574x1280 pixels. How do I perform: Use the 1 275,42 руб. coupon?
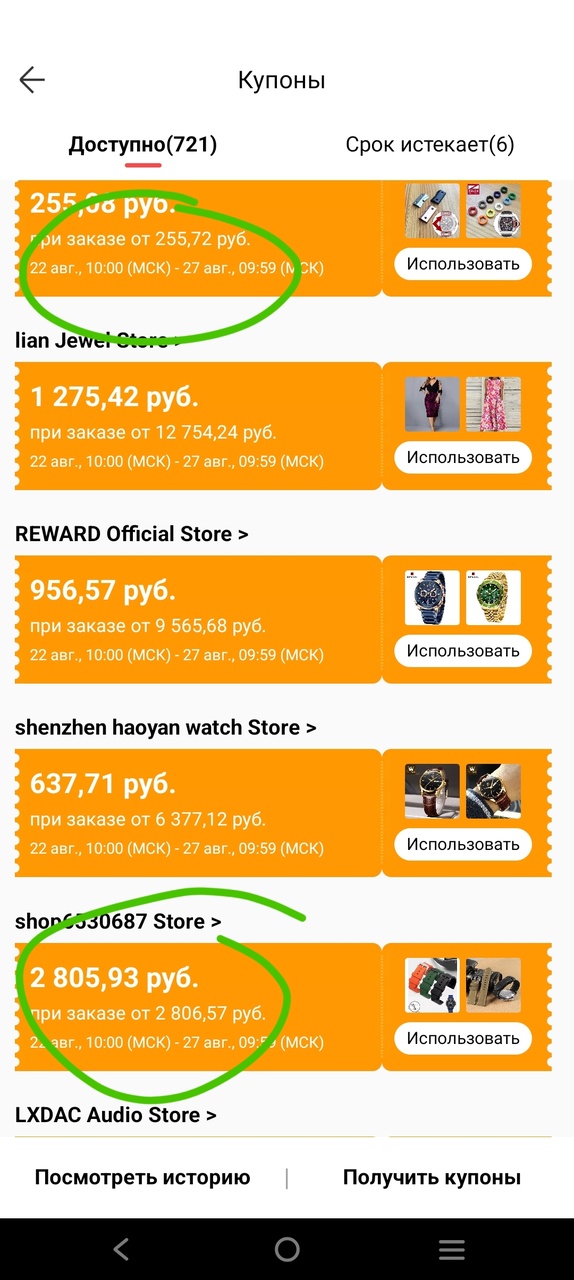click(463, 457)
